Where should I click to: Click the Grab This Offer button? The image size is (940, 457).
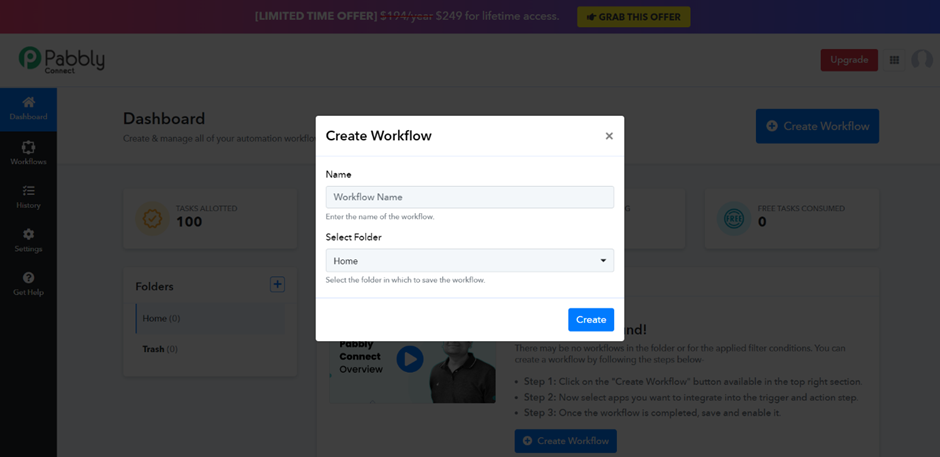(634, 17)
